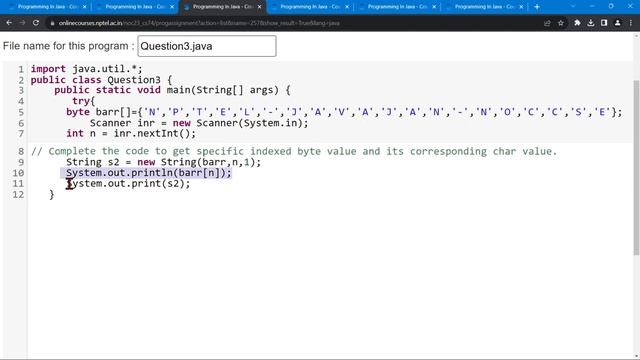Close the second Programming In Java tab
Viewport: 640px width, 360px height.
tap(172, 7)
